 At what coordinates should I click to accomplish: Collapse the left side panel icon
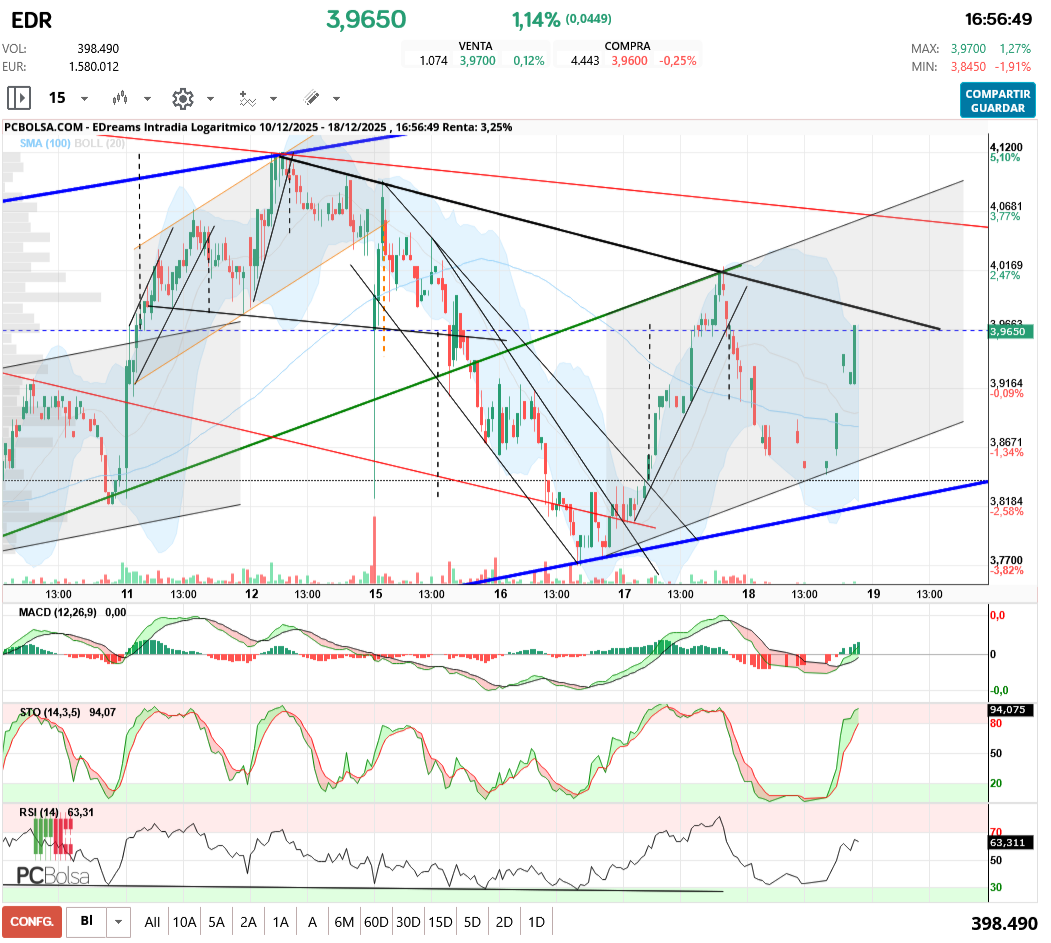(x=19, y=98)
